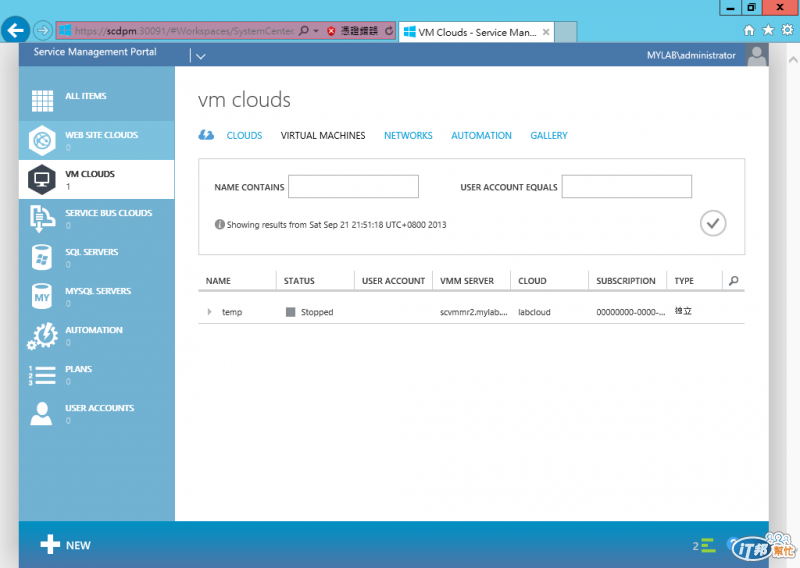The width and height of the screenshot is (800, 568).
Task: Open the User Accounts person icon
Action: click(x=41, y=413)
